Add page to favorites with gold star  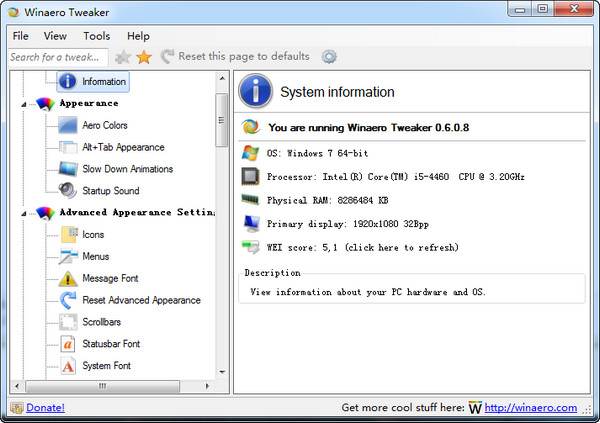point(144,57)
